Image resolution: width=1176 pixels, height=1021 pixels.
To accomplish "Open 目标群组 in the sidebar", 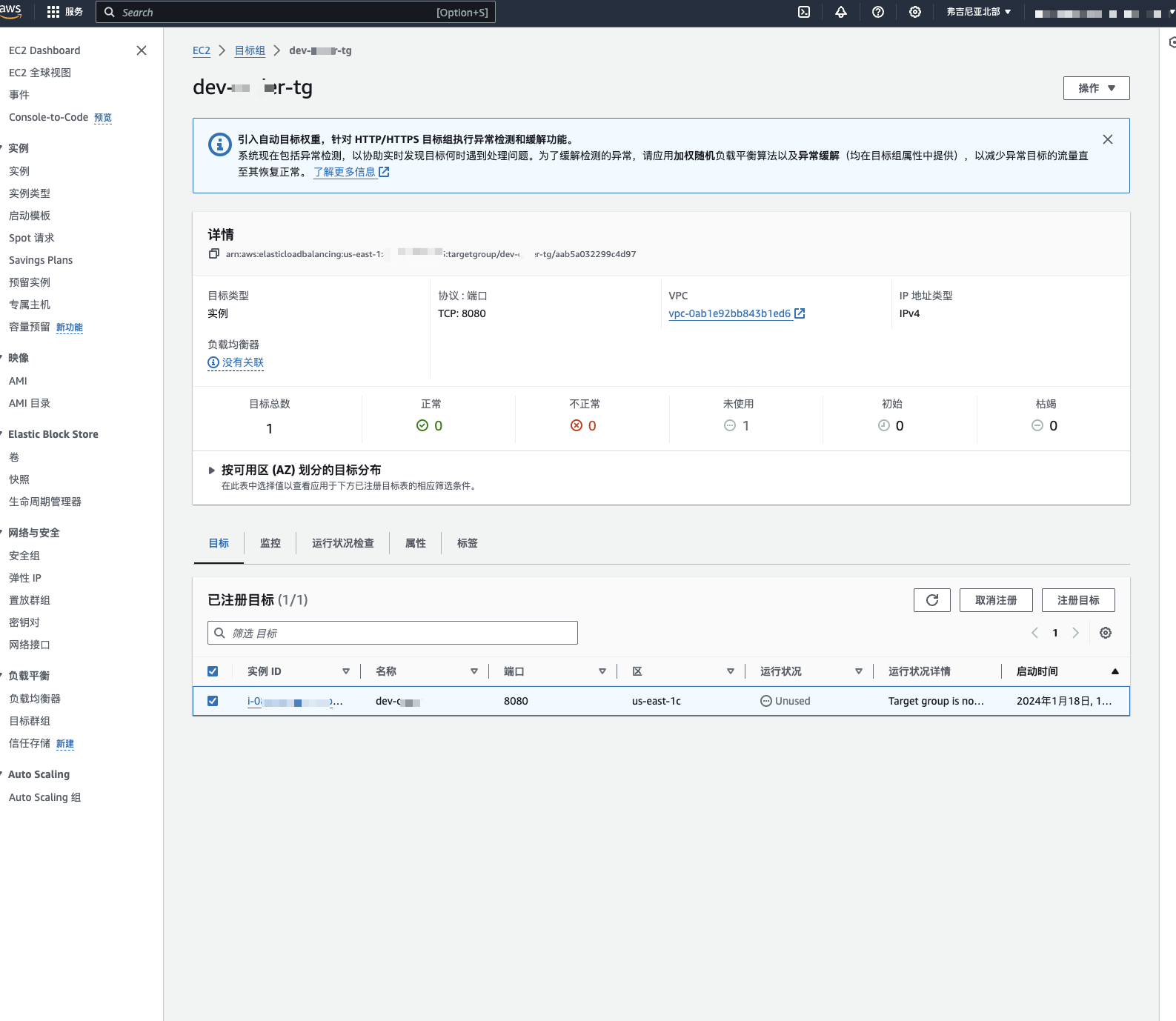I will point(30,721).
